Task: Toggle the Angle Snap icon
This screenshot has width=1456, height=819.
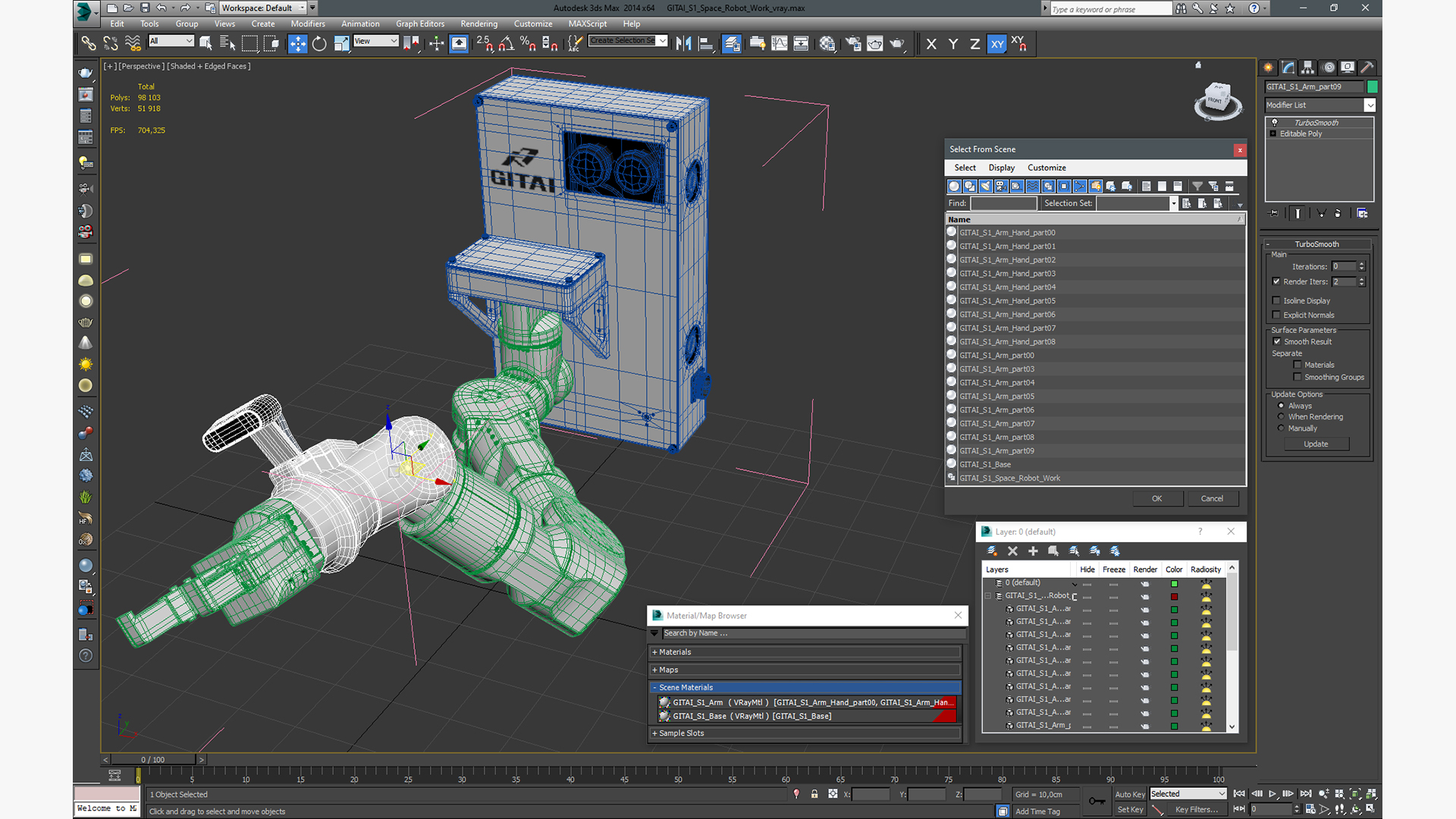Action: coord(506,44)
